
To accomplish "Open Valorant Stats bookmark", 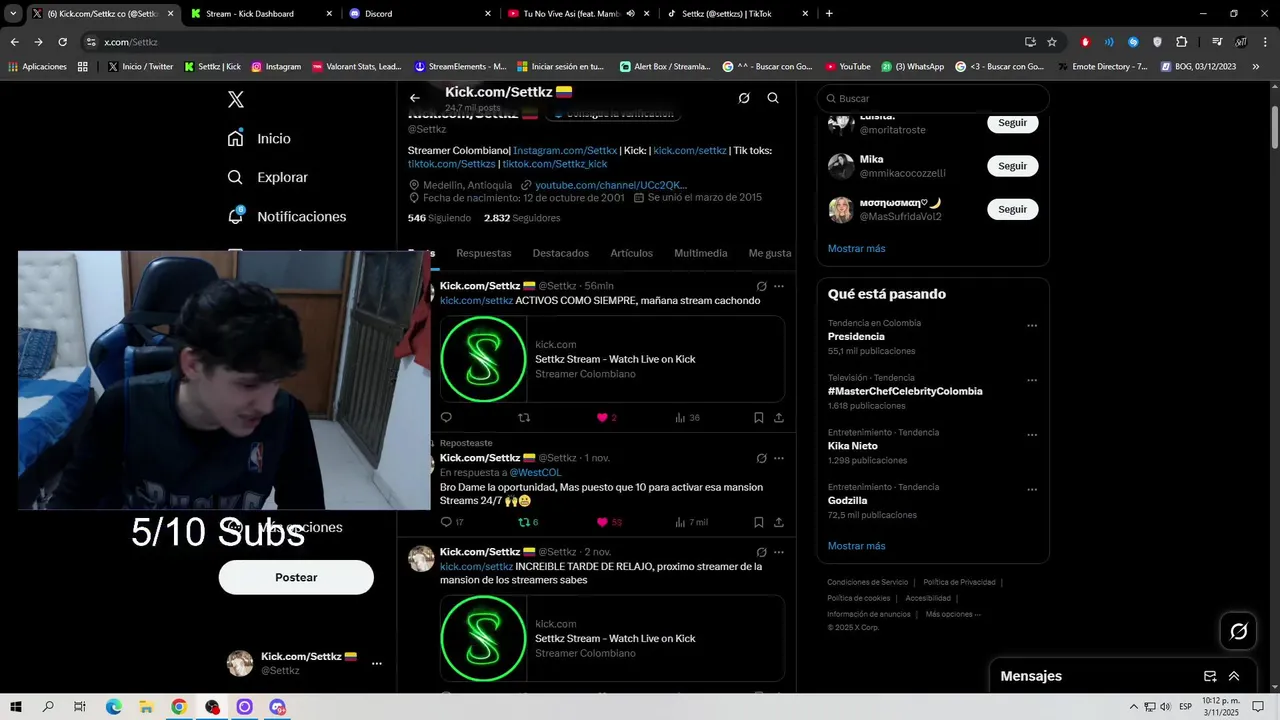I will (x=356, y=66).
